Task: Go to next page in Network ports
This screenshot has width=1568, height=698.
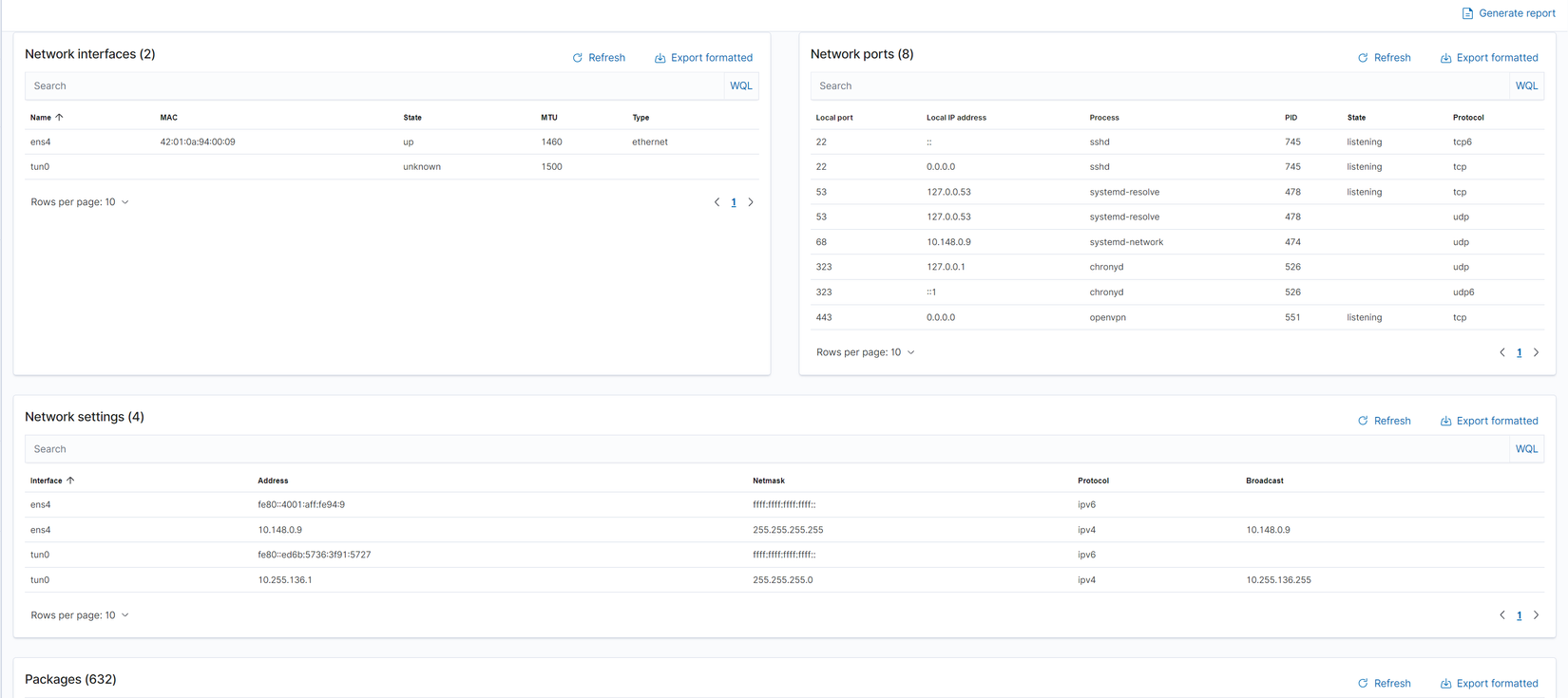Action: pyautogui.click(x=1537, y=352)
